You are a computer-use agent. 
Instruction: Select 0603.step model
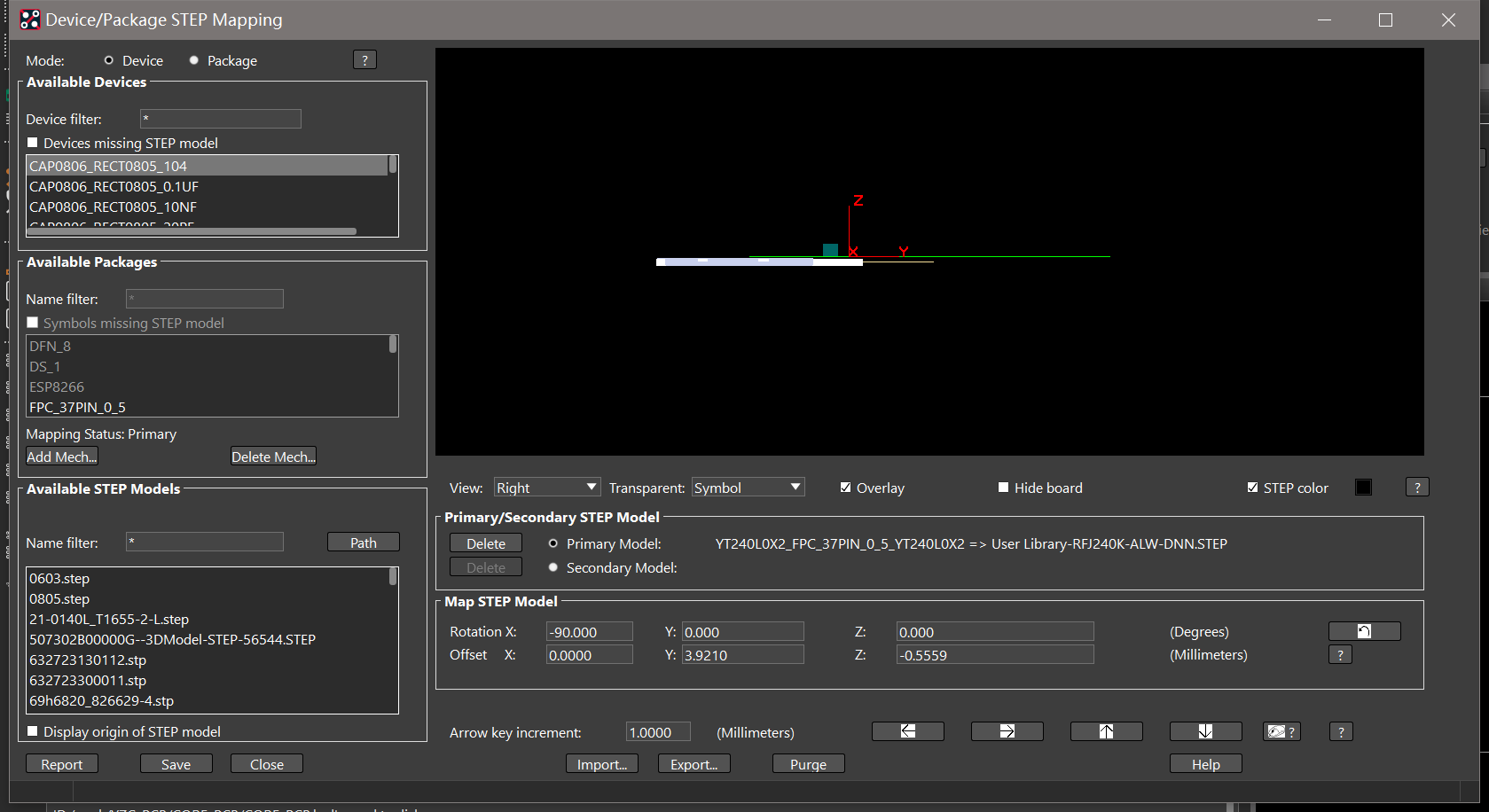pyautogui.click(x=208, y=578)
